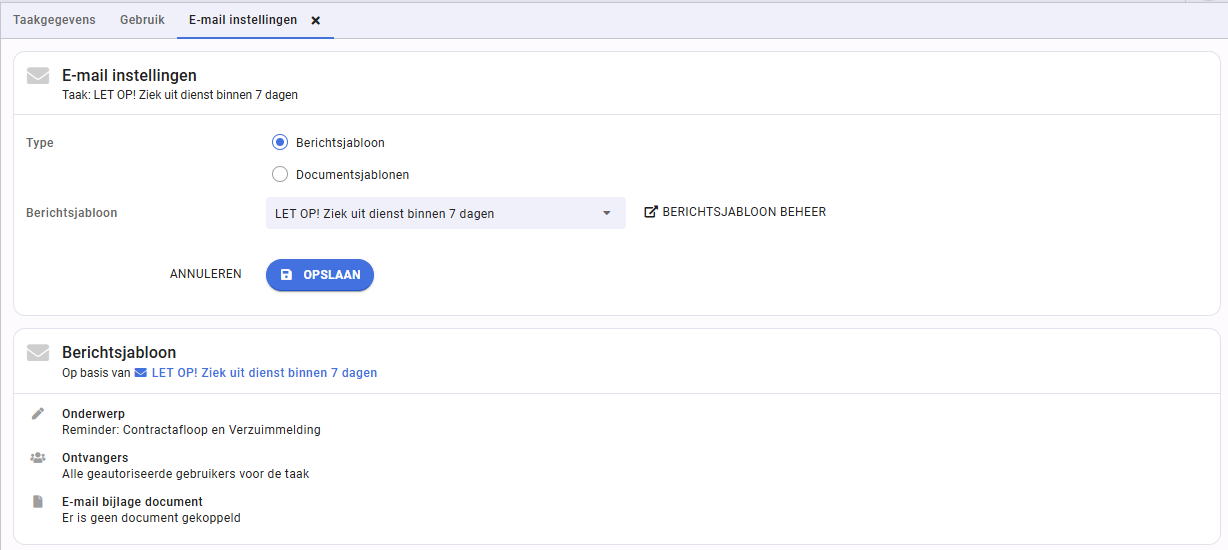Close the E-mail instellingen tab
Image resolution: width=1228 pixels, height=550 pixels.
pos(316,21)
